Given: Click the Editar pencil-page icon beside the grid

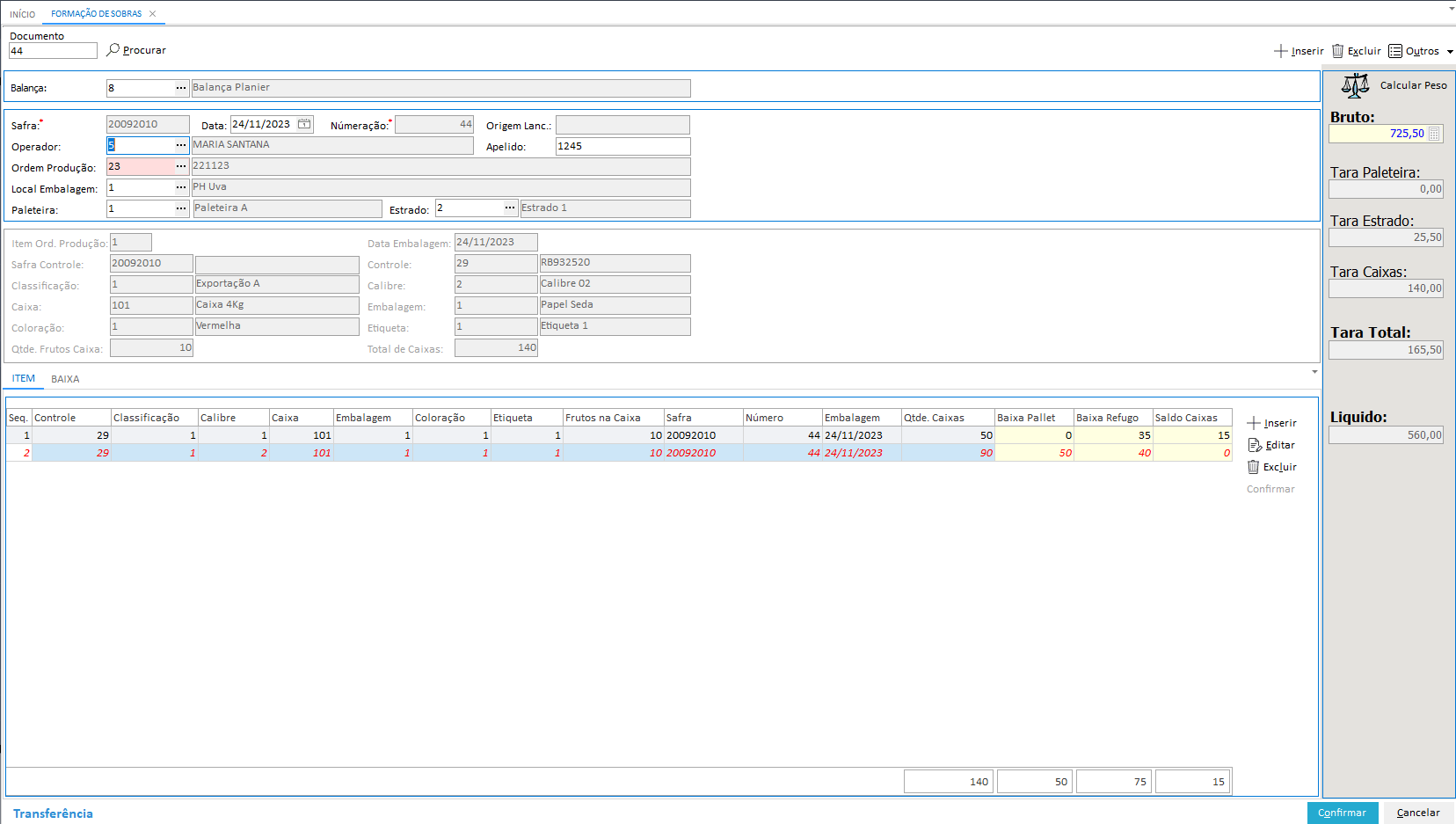Looking at the screenshot, I should [1255, 445].
